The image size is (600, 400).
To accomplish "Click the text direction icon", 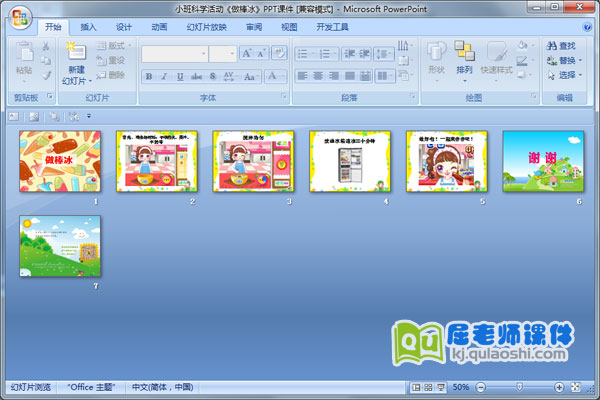I will pyautogui.click(x=405, y=46).
